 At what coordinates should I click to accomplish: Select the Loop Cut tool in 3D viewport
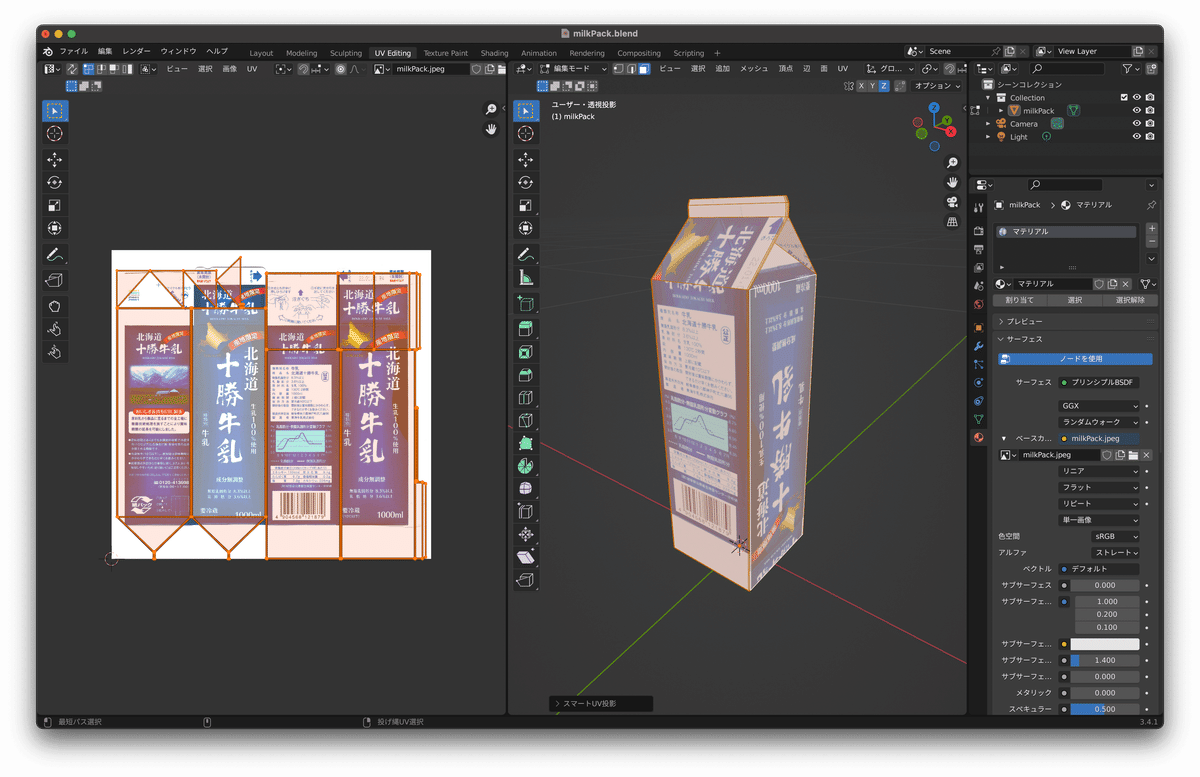526,398
